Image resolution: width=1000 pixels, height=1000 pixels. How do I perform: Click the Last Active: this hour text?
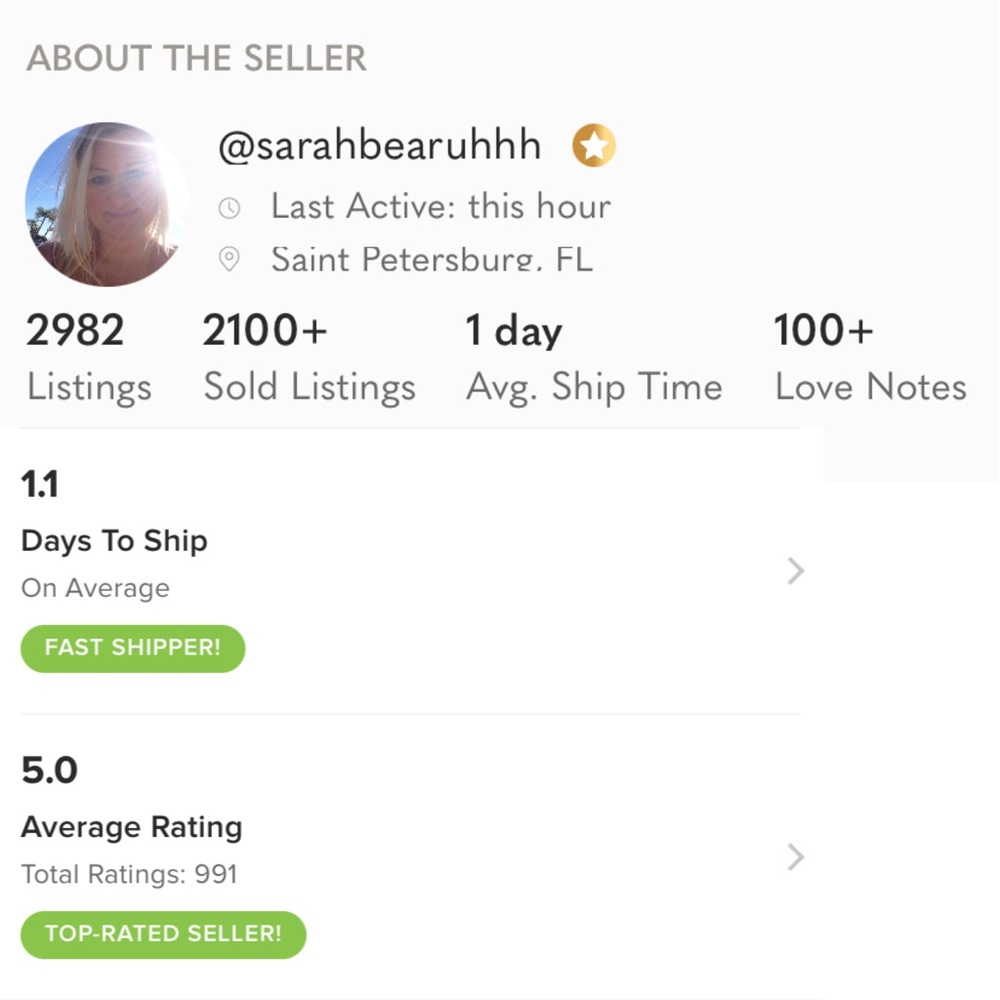(440, 207)
